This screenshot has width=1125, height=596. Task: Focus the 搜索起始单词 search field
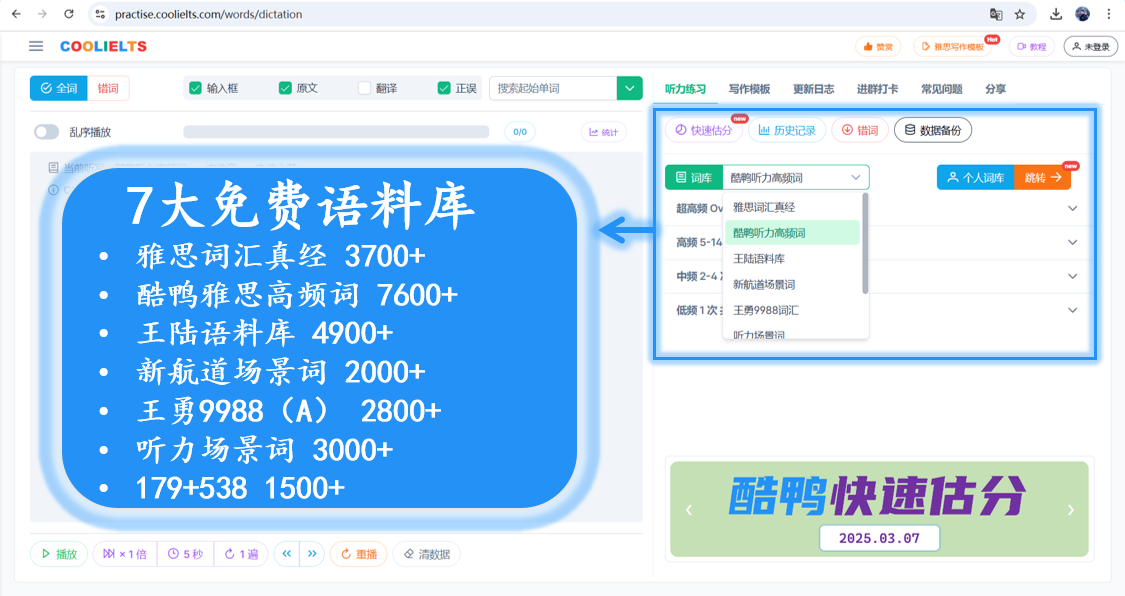(552, 88)
